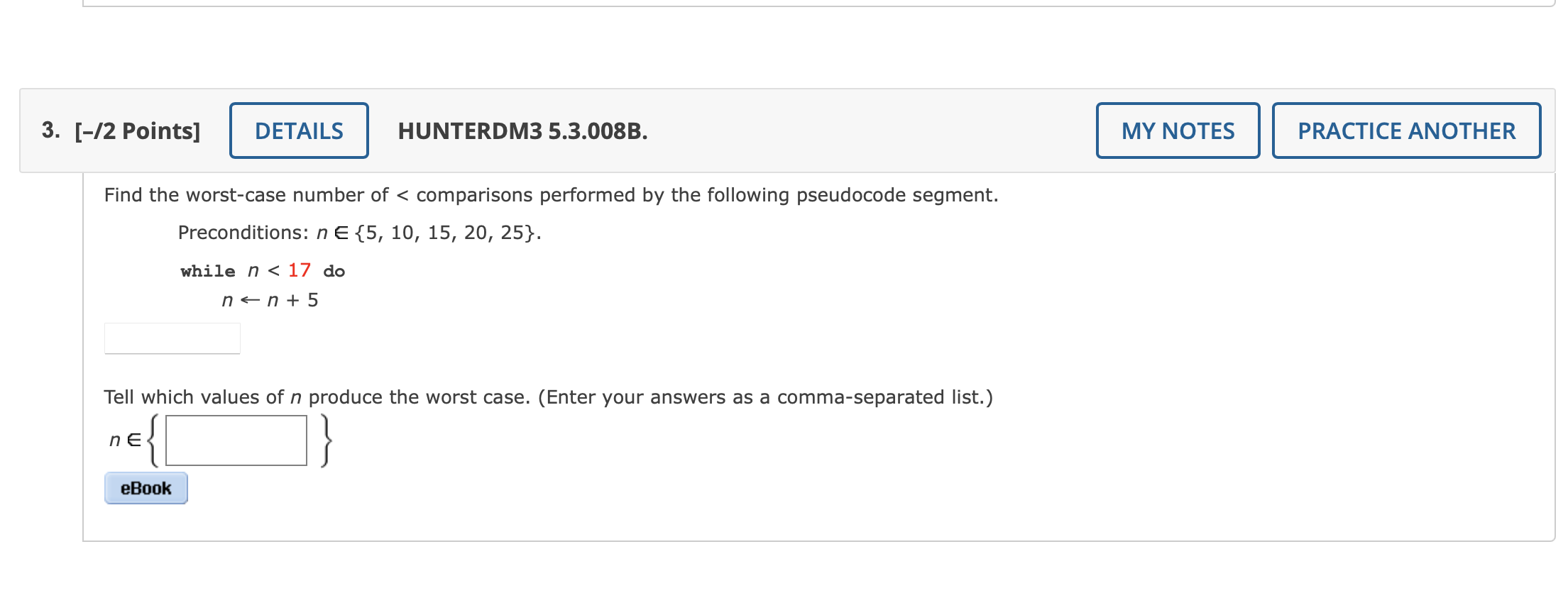Click the problem ID HUNTERDM3 5.3.008B
This screenshot has width=1568, height=593.
tap(522, 131)
